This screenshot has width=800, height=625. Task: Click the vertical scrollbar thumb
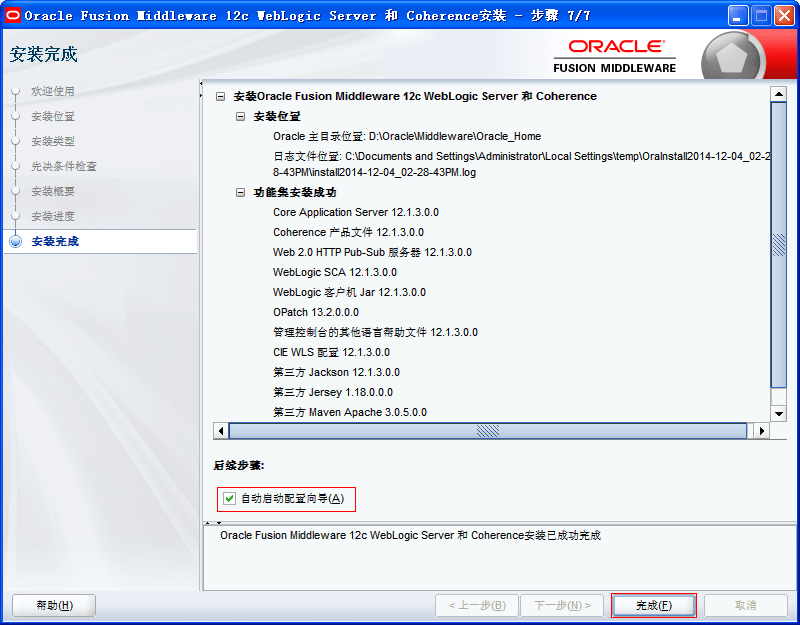(778, 245)
